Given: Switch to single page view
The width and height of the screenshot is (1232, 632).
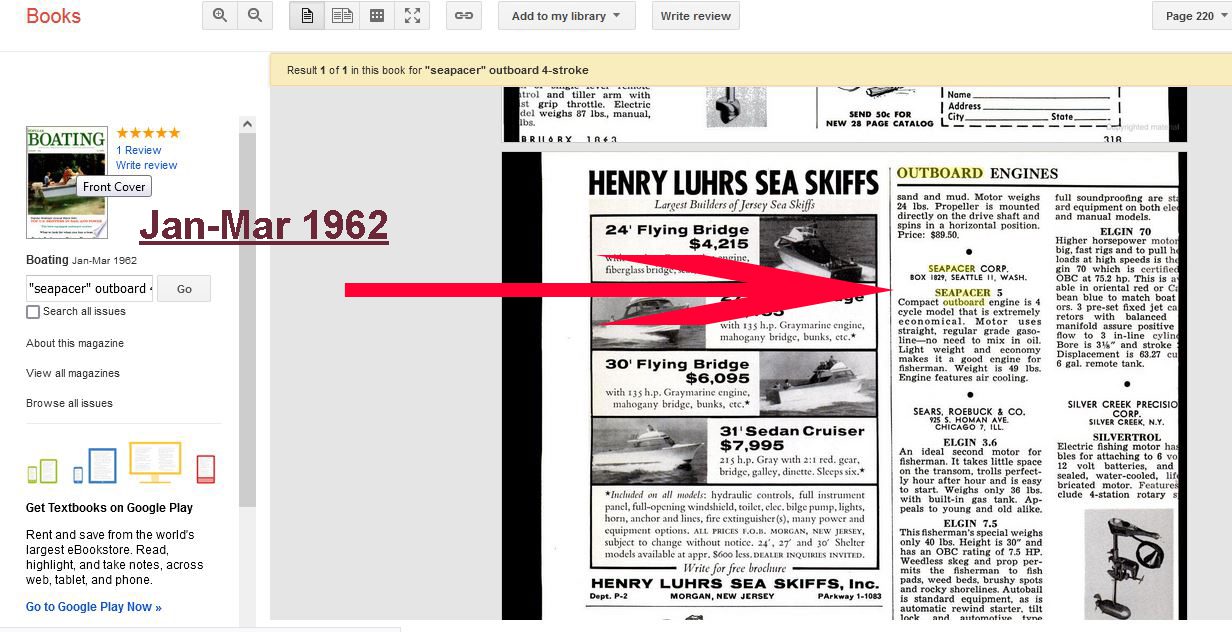Looking at the screenshot, I should coord(307,16).
